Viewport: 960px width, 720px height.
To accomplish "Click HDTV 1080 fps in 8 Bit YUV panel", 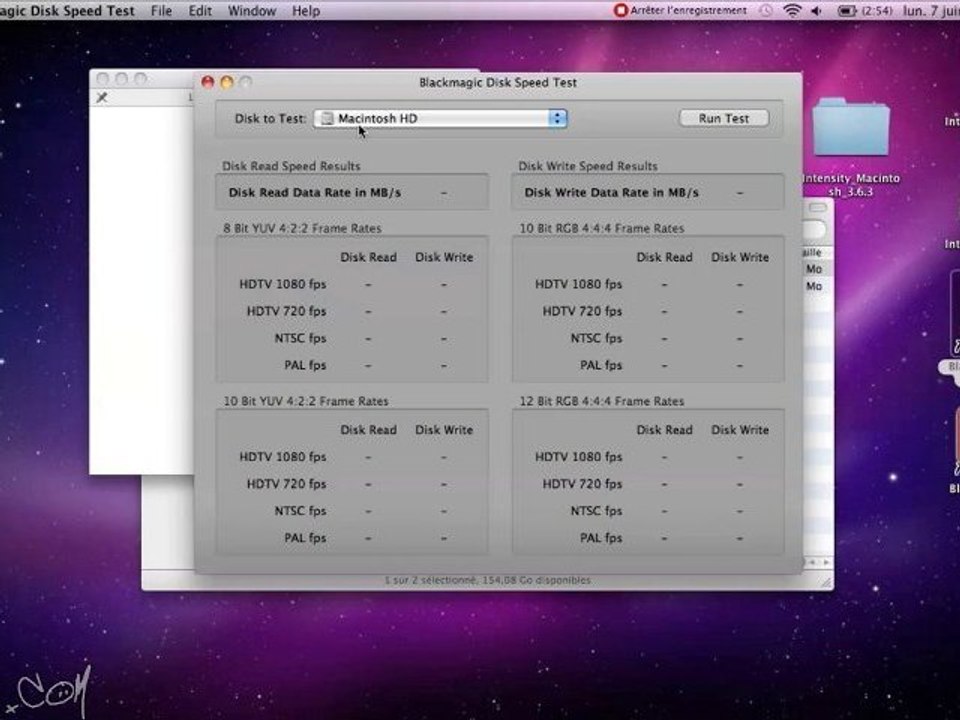I will (282, 284).
